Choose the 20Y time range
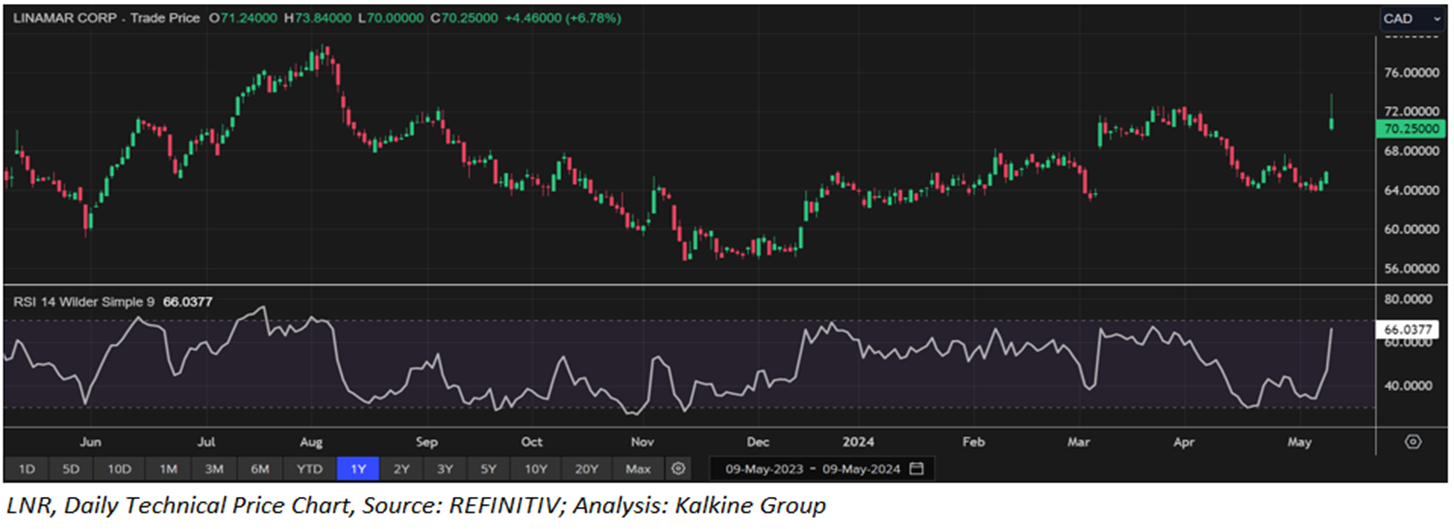The width and height of the screenshot is (1454, 529). point(586,468)
